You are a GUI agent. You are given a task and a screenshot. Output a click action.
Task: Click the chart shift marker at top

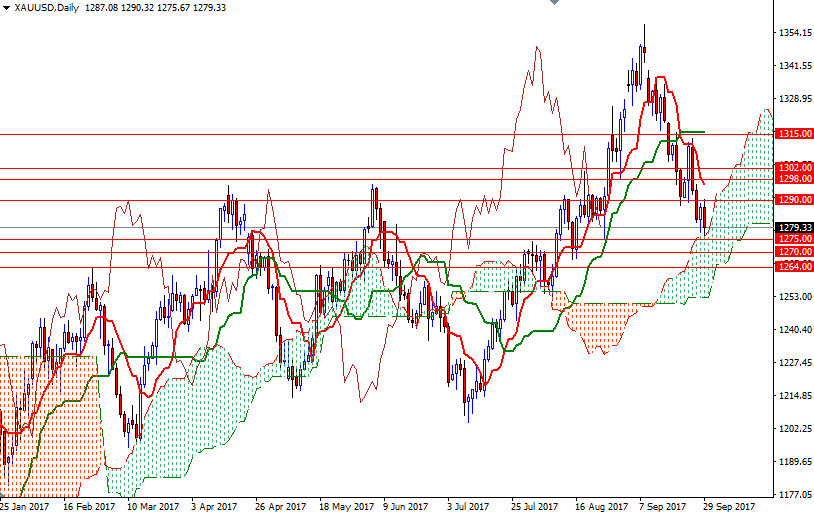click(x=554, y=2)
